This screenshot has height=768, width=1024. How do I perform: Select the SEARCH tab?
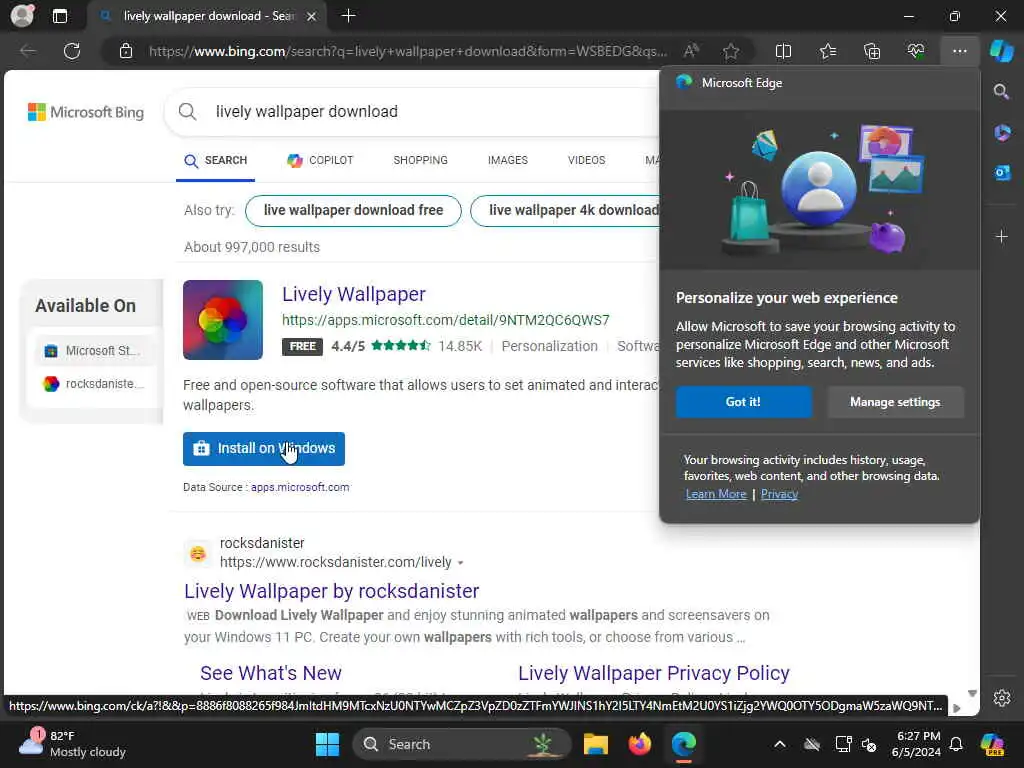(x=216, y=161)
